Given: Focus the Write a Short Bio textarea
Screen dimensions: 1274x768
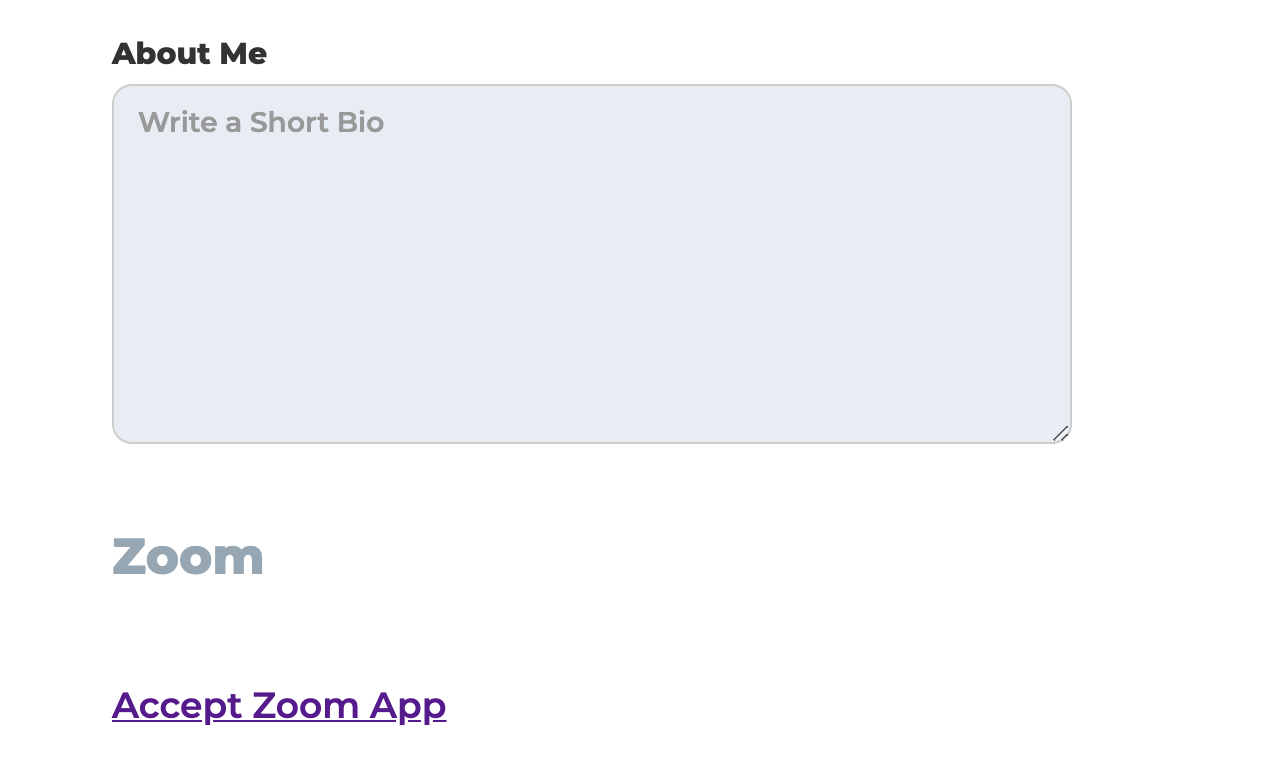Looking at the screenshot, I should coord(591,264).
